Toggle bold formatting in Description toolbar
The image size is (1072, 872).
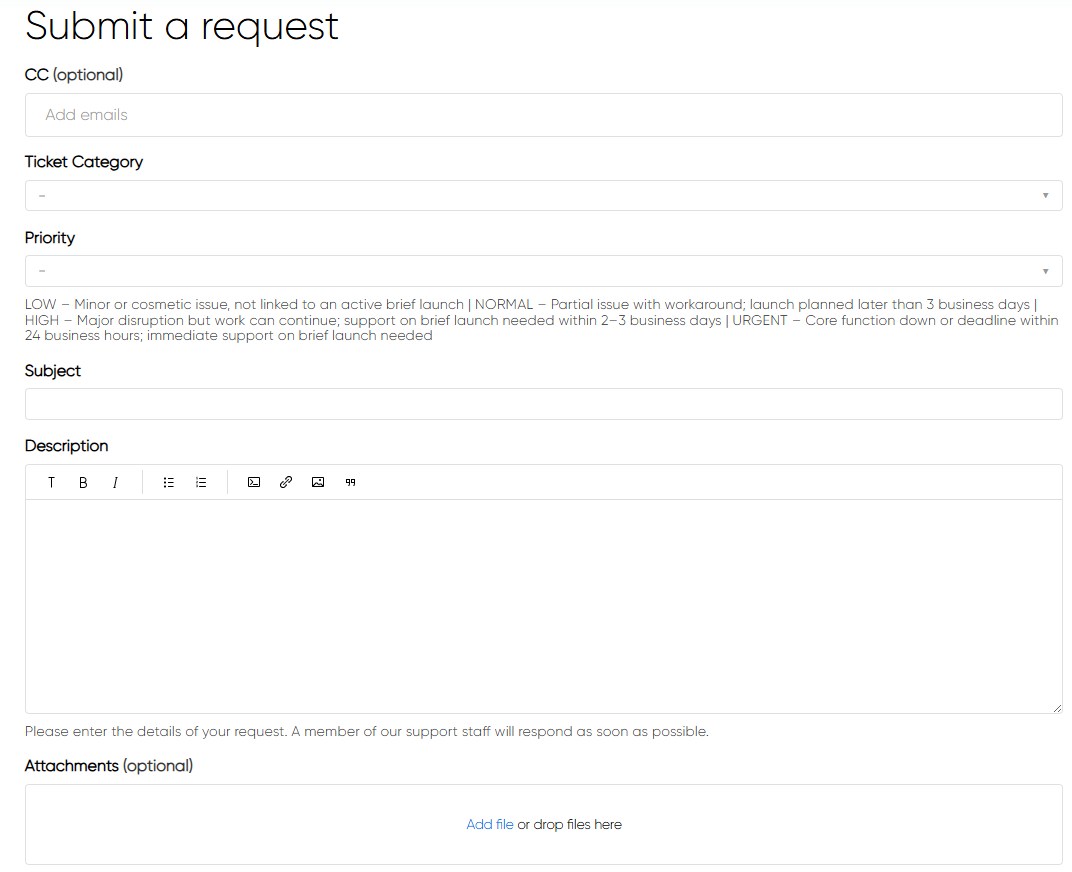(83, 482)
